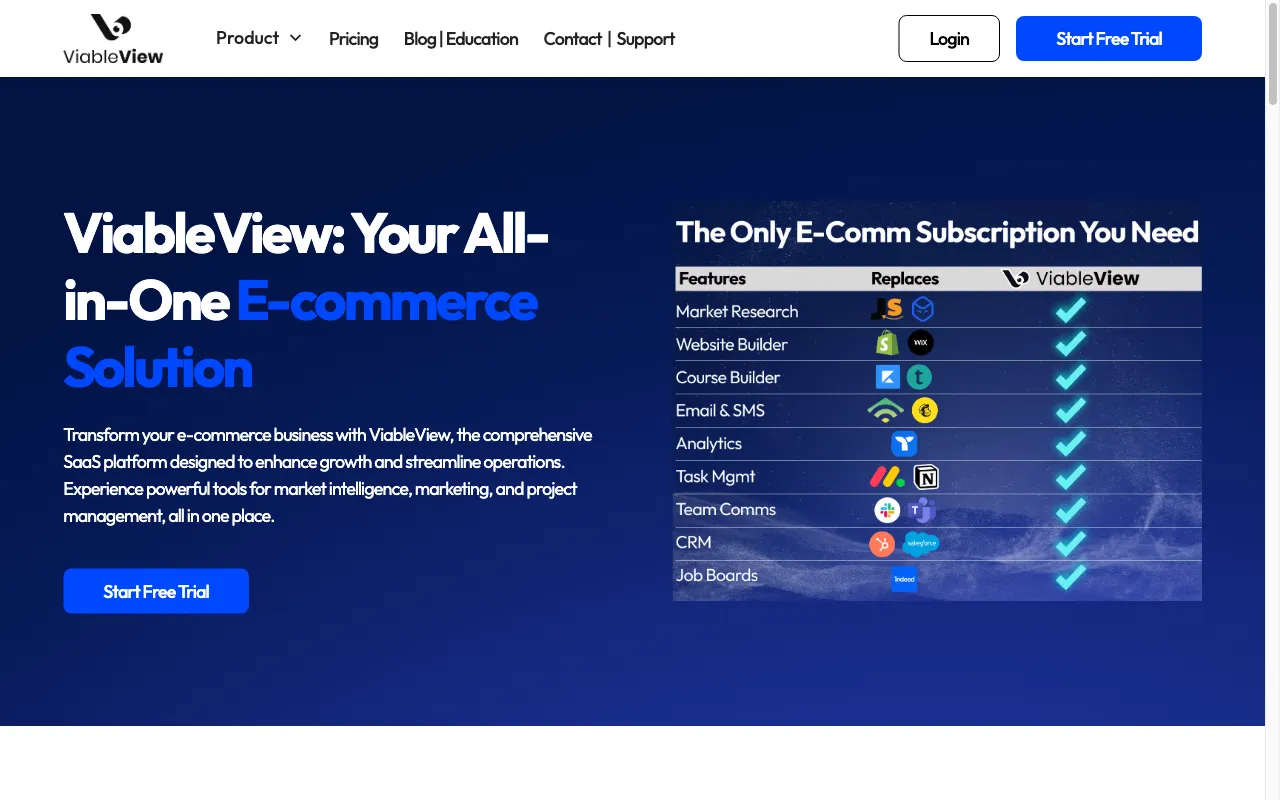
Task: Click the Salesforce cloud logo
Action: coord(921,543)
